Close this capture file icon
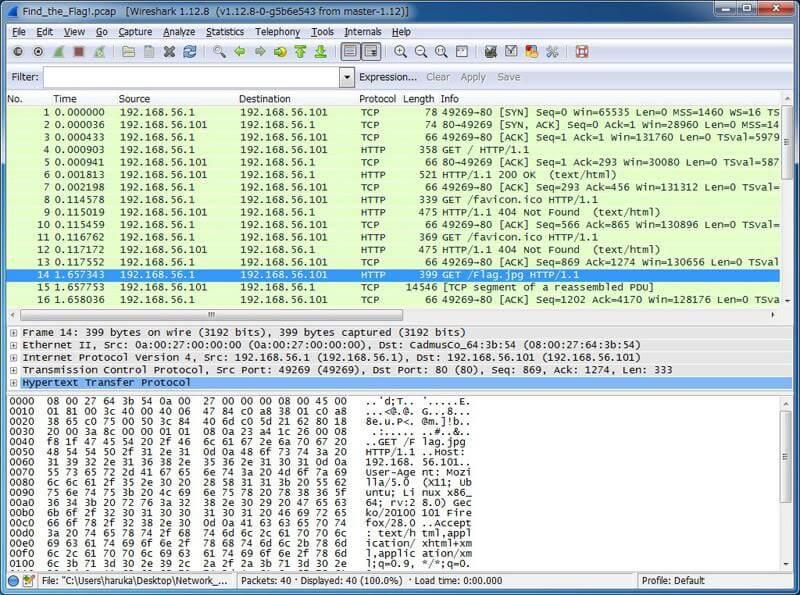Viewport: 800px width, 595px height. [x=169, y=52]
